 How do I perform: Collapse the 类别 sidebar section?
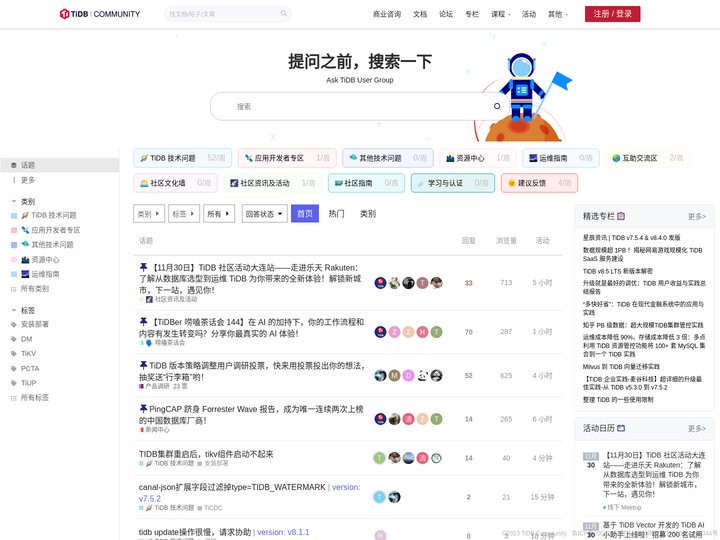23,201
